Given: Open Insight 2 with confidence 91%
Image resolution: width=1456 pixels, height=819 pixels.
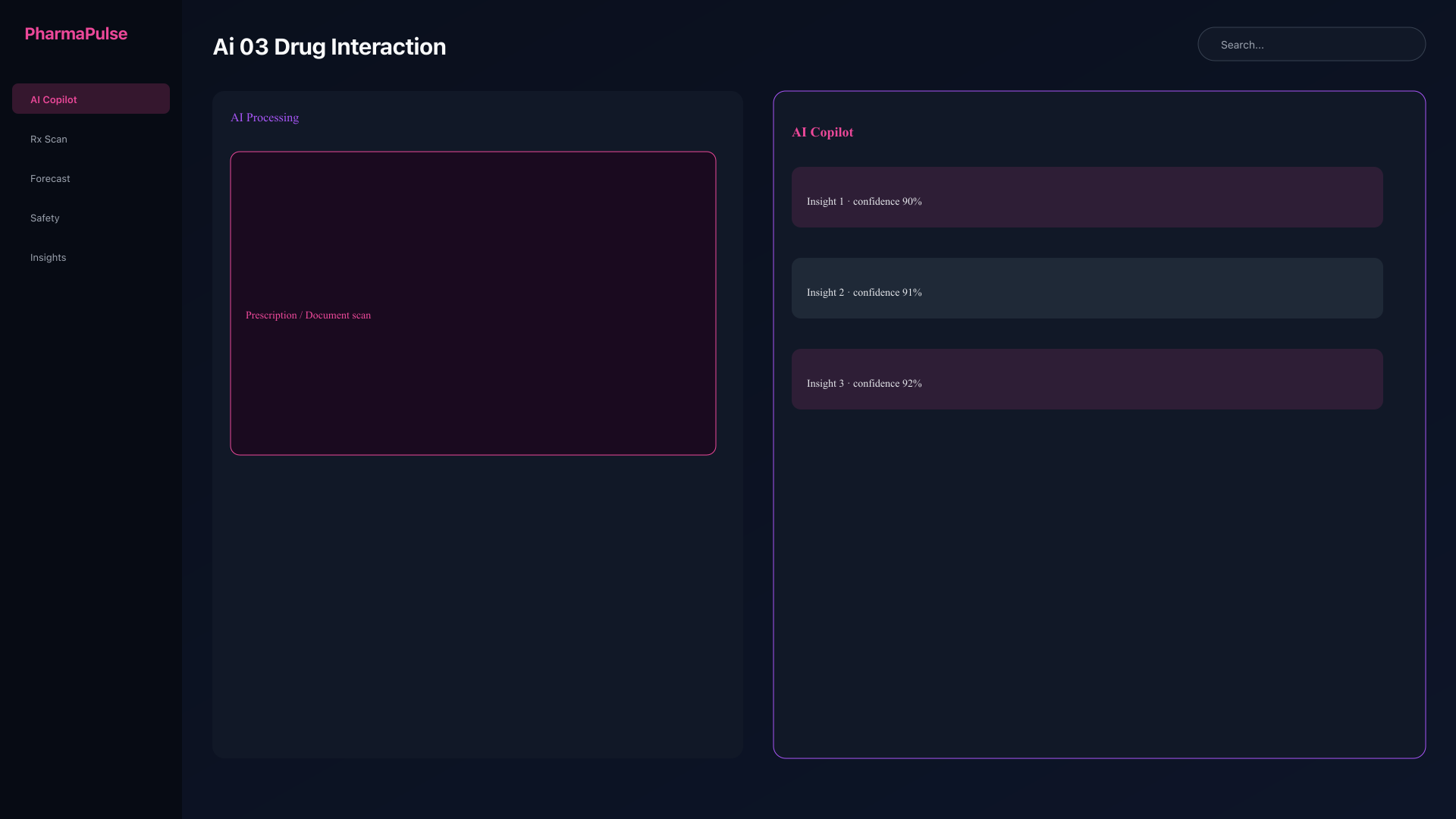Looking at the screenshot, I should point(1087,288).
